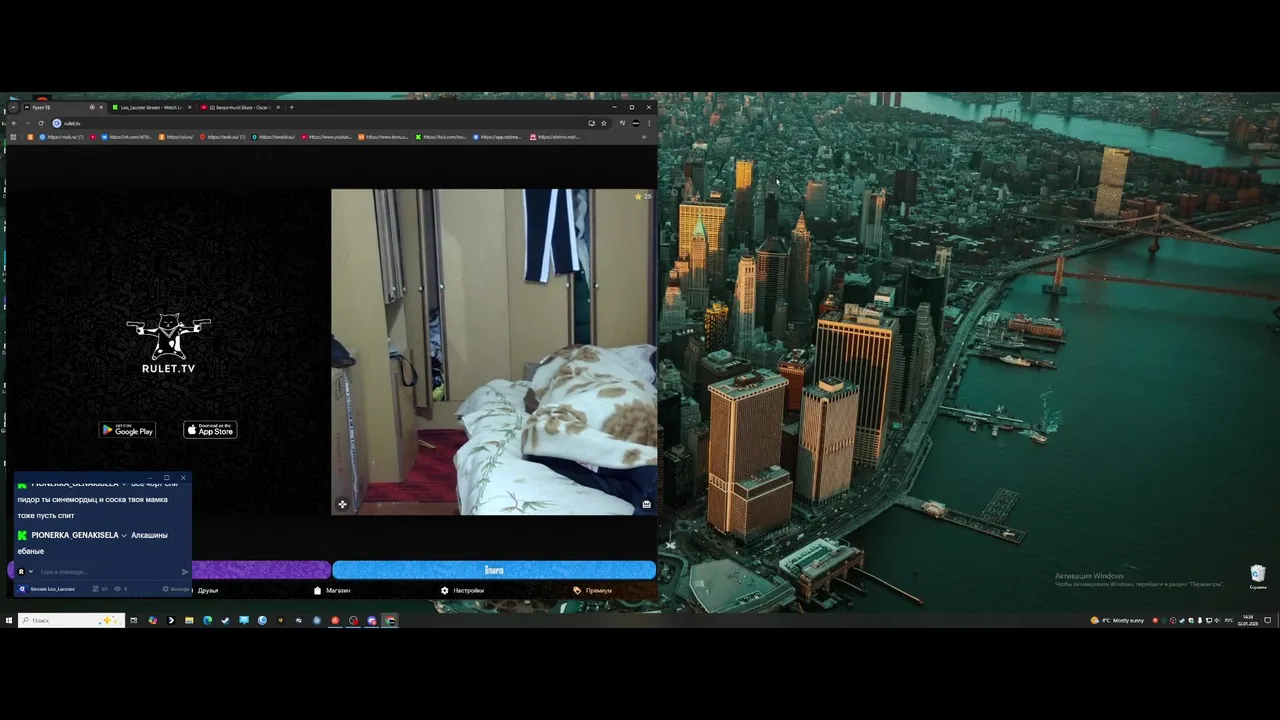Click the star rating badge on the video

pos(643,196)
